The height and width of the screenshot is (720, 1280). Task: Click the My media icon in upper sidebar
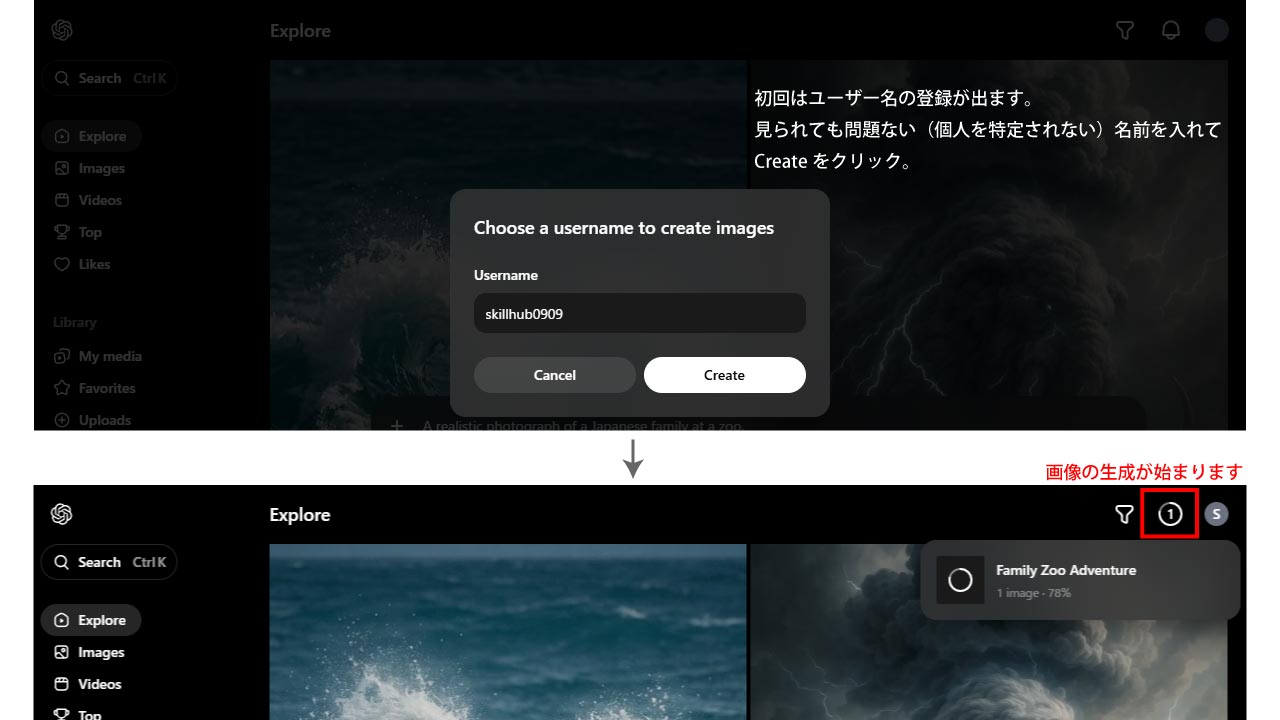62,356
